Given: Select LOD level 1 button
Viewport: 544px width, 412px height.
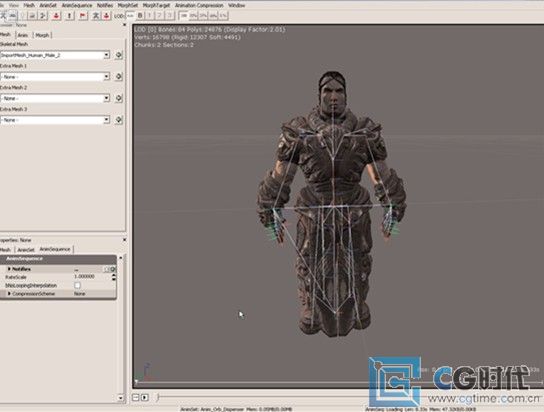Looking at the screenshot, I should (150, 16).
